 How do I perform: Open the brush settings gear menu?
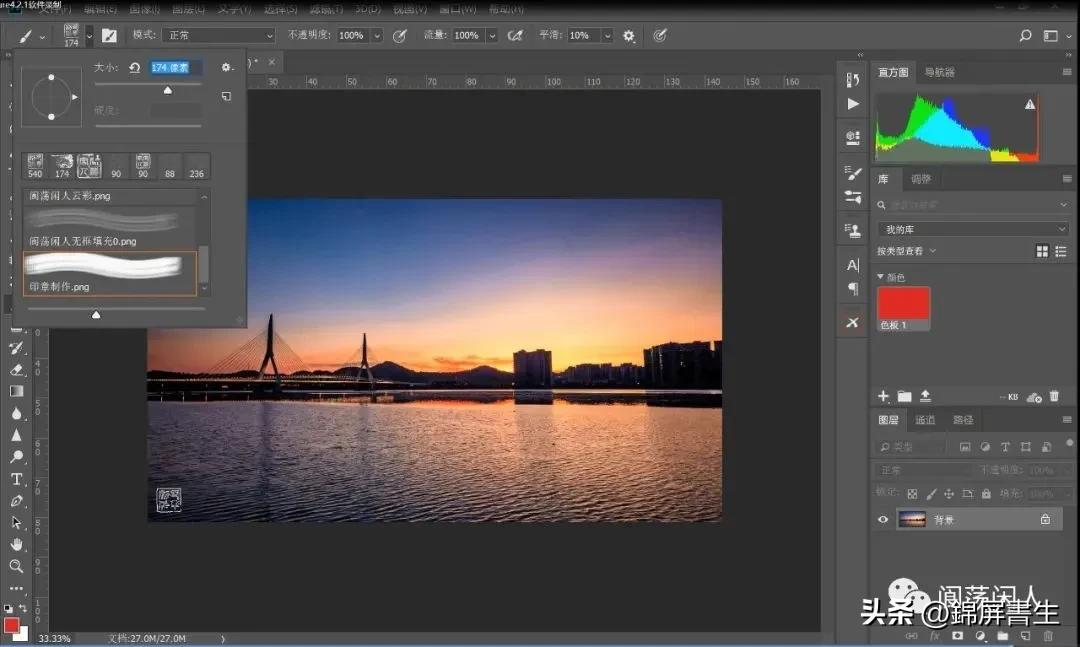click(227, 67)
